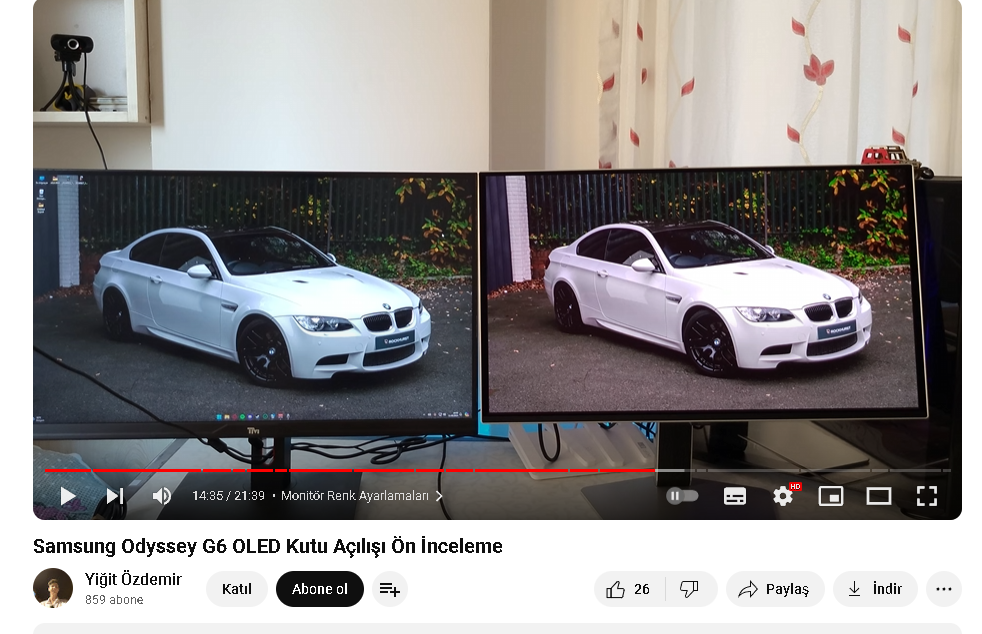Enable miniplayer mode
Image resolution: width=982 pixels, height=634 pixels.
click(x=831, y=496)
